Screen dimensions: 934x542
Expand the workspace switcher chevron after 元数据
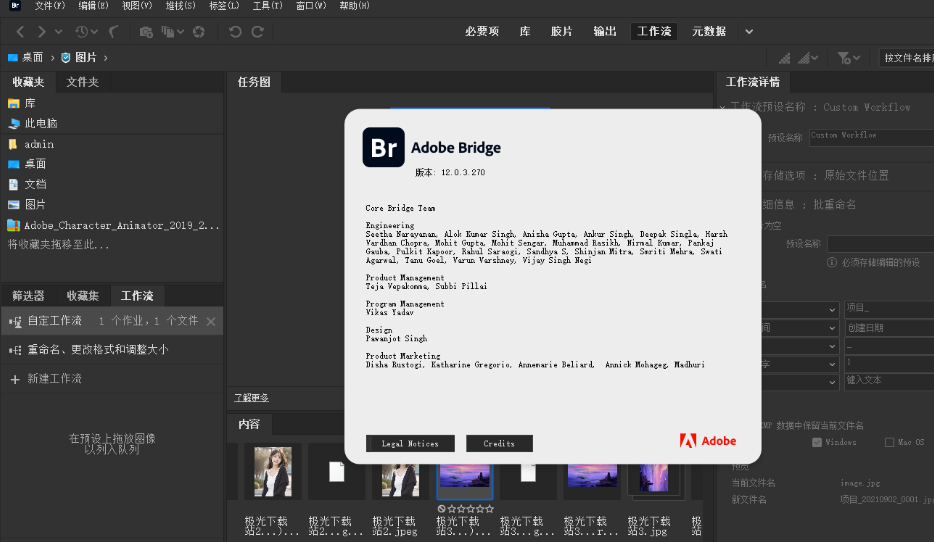750,31
